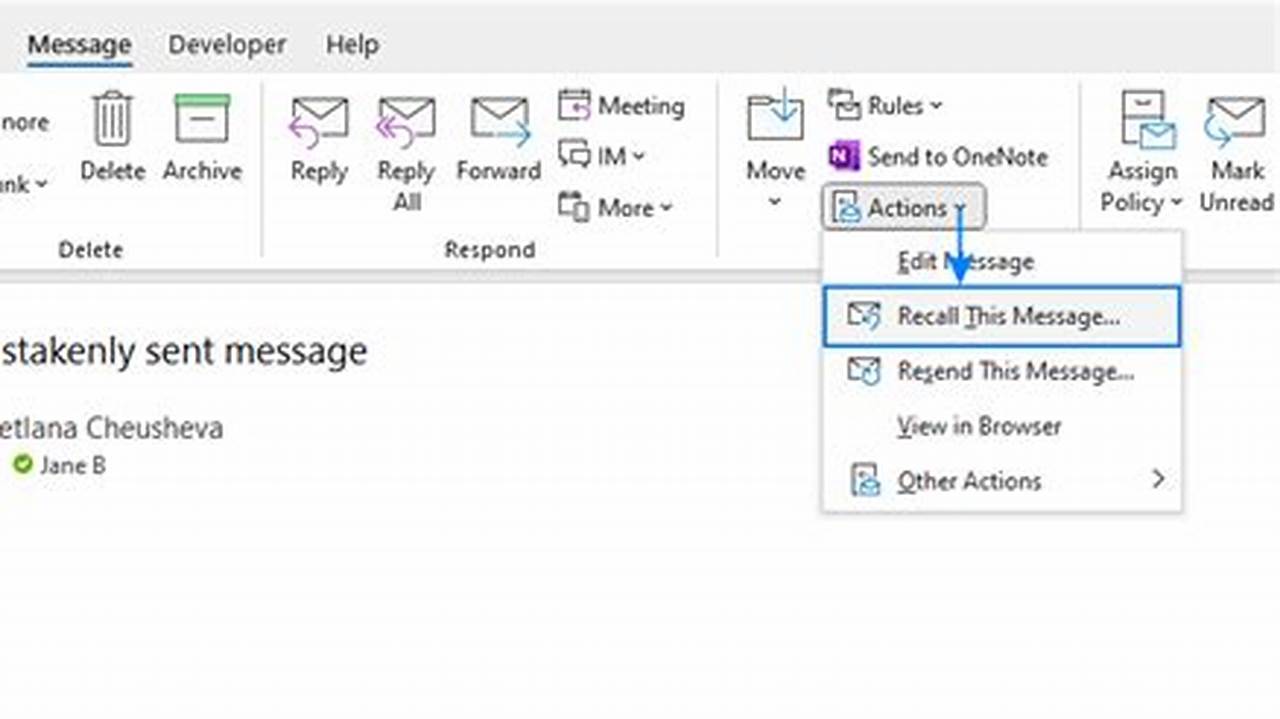Switch to the Developer tab
The width and height of the screenshot is (1280, 719).
[226, 45]
